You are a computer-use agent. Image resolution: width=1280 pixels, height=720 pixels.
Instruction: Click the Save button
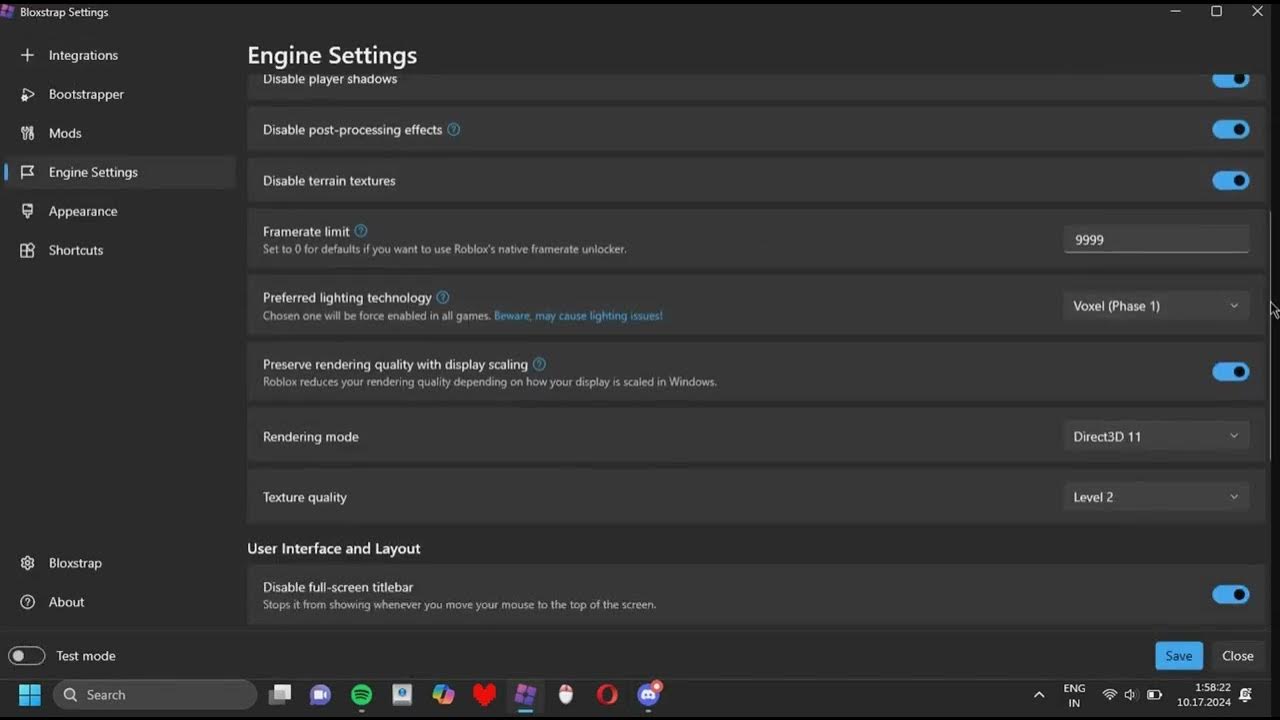(x=1178, y=656)
